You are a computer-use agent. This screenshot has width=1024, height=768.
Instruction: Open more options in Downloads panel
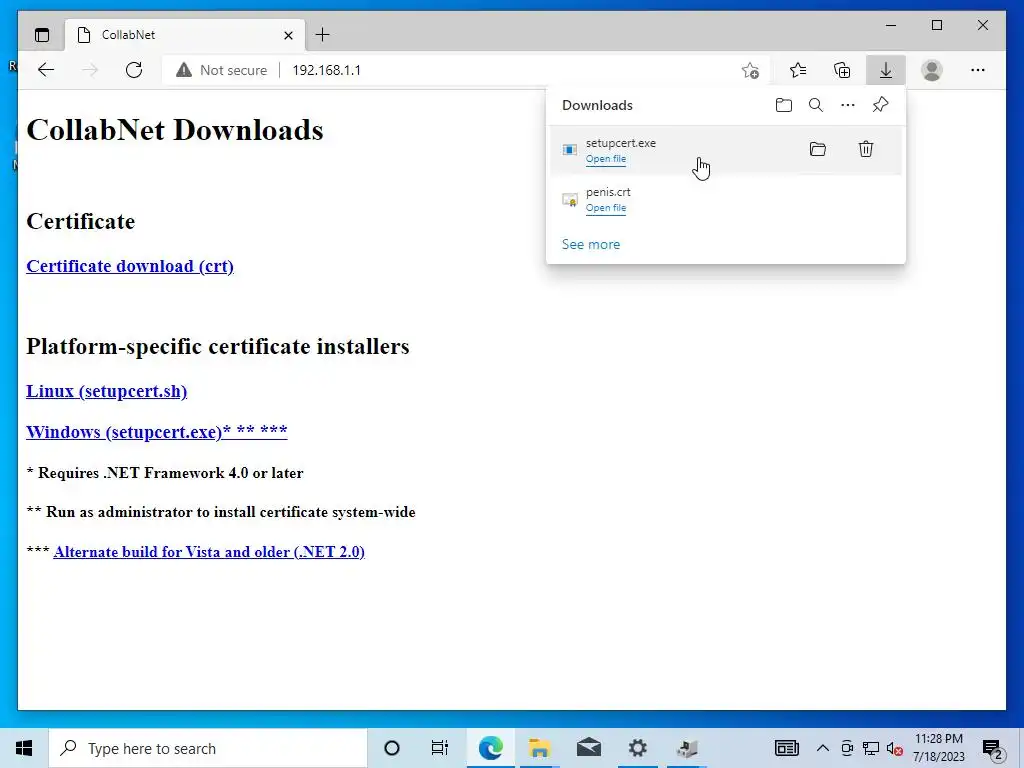click(x=848, y=105)
